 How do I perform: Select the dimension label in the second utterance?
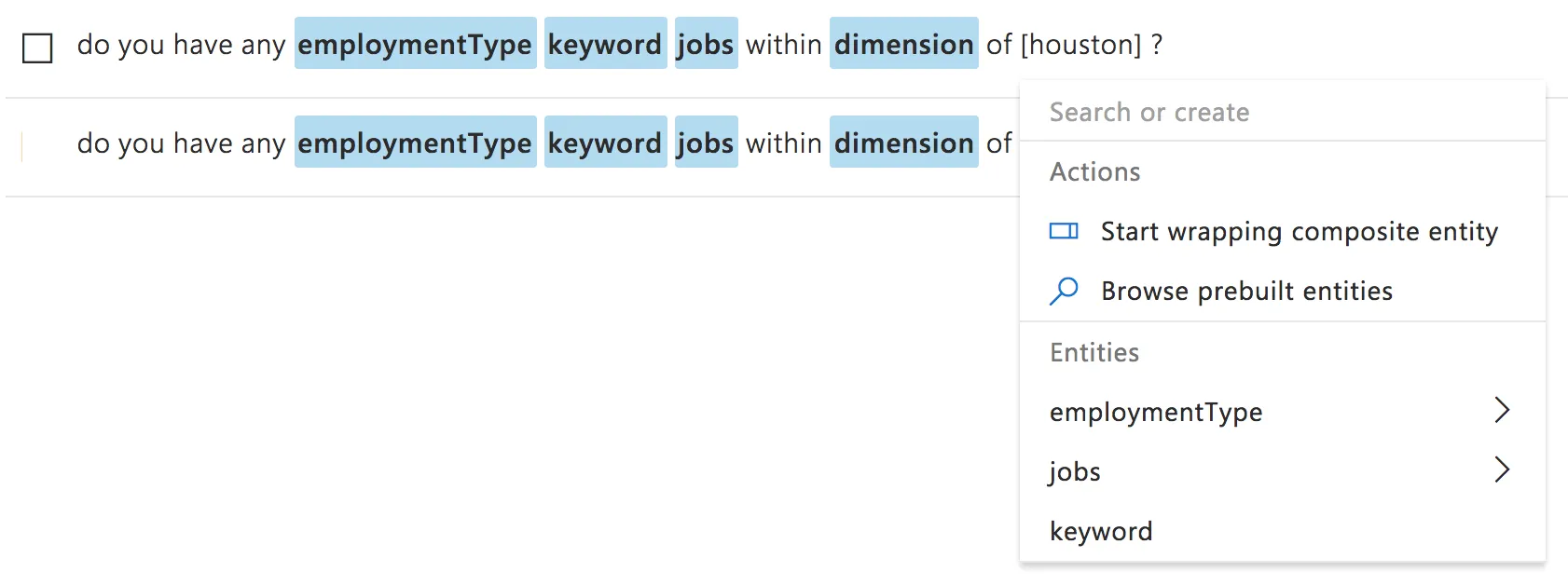pyautogui.click(x=903, y=143)
